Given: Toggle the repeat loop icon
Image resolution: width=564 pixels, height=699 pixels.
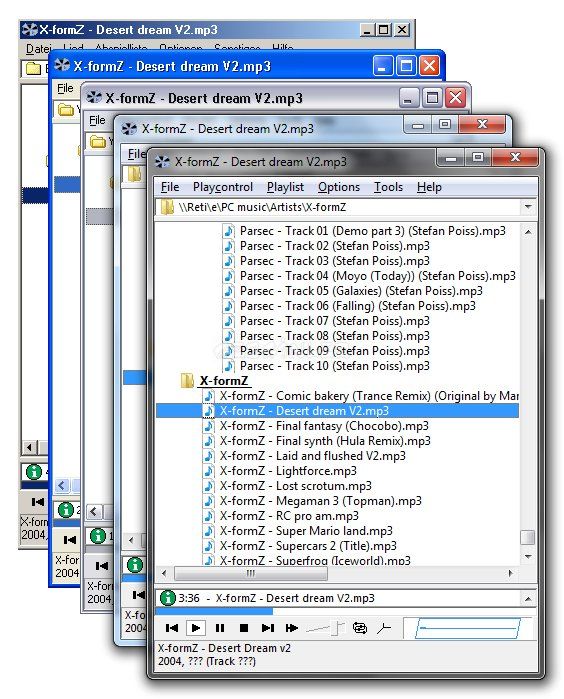Looking at the screenshot, I should [x=360, y=628].
